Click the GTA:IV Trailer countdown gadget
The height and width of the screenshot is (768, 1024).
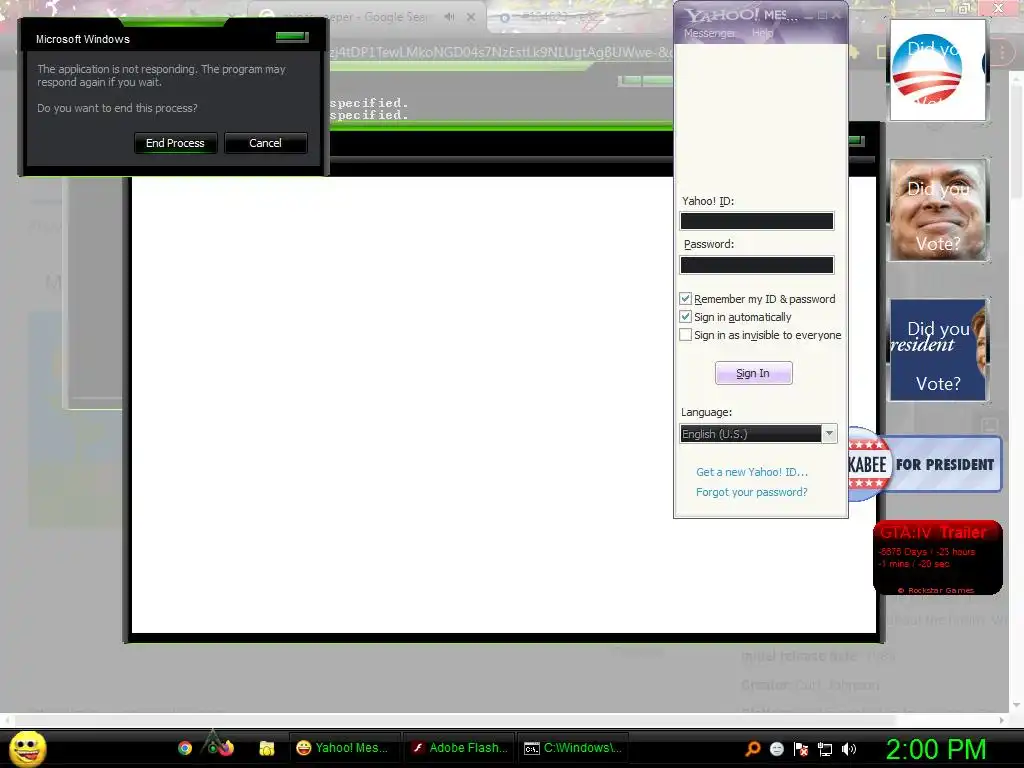938,558
